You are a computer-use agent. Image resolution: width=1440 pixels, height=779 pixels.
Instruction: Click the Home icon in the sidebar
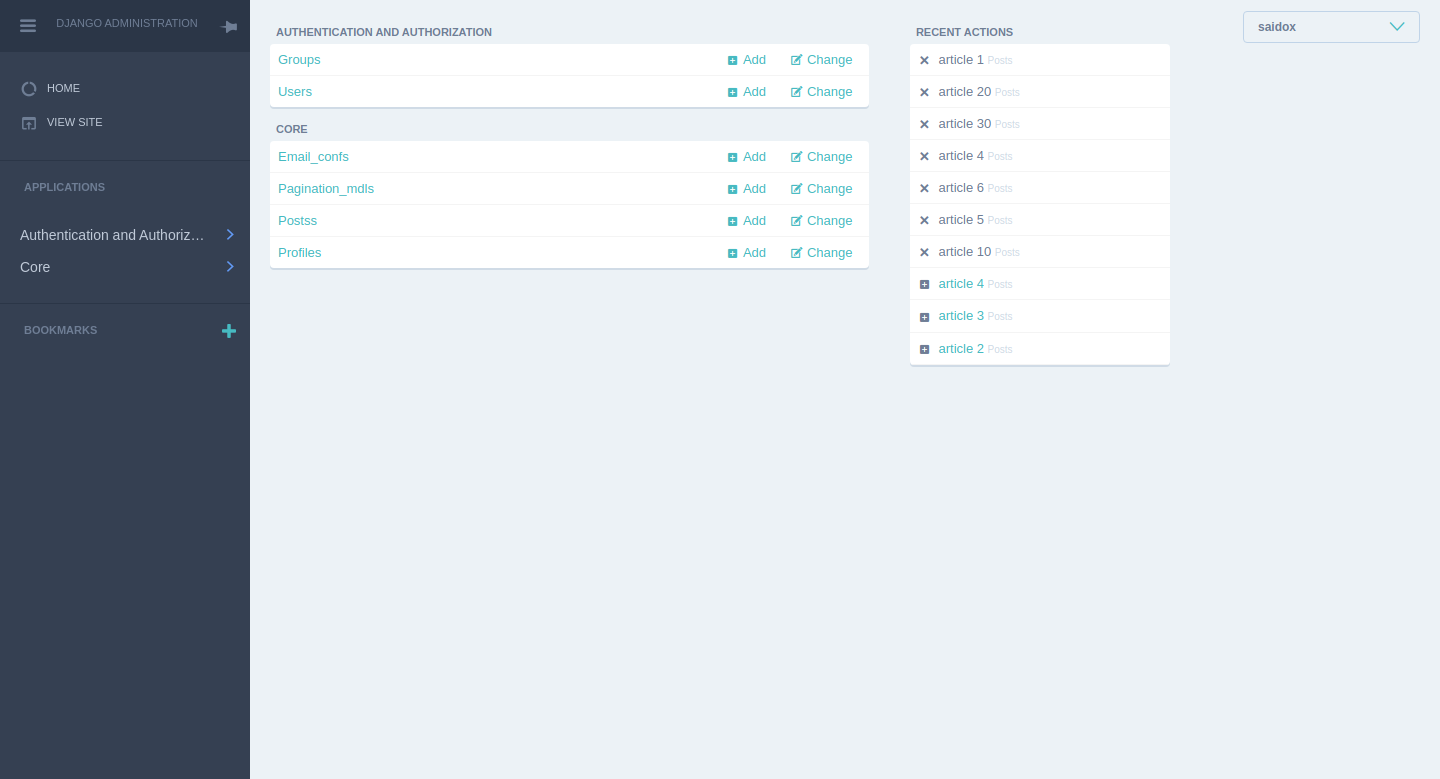[x=29, y=88]
